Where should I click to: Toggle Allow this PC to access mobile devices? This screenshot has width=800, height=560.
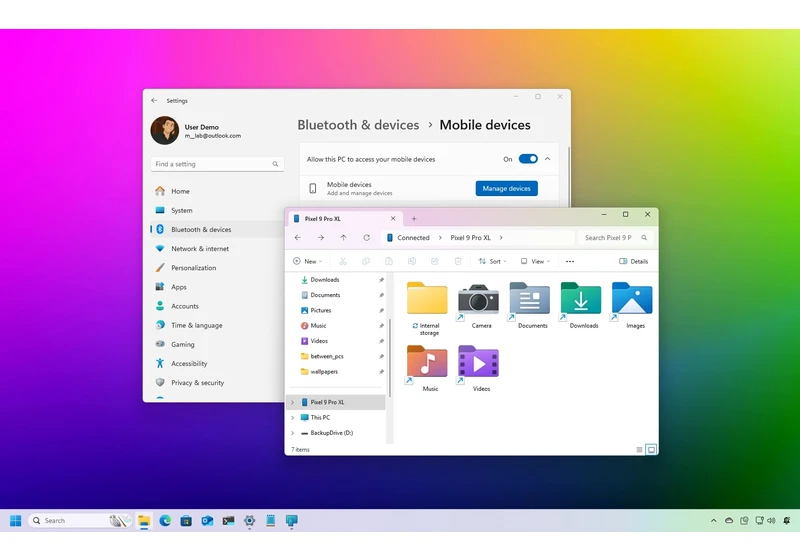tap(528, 159)
